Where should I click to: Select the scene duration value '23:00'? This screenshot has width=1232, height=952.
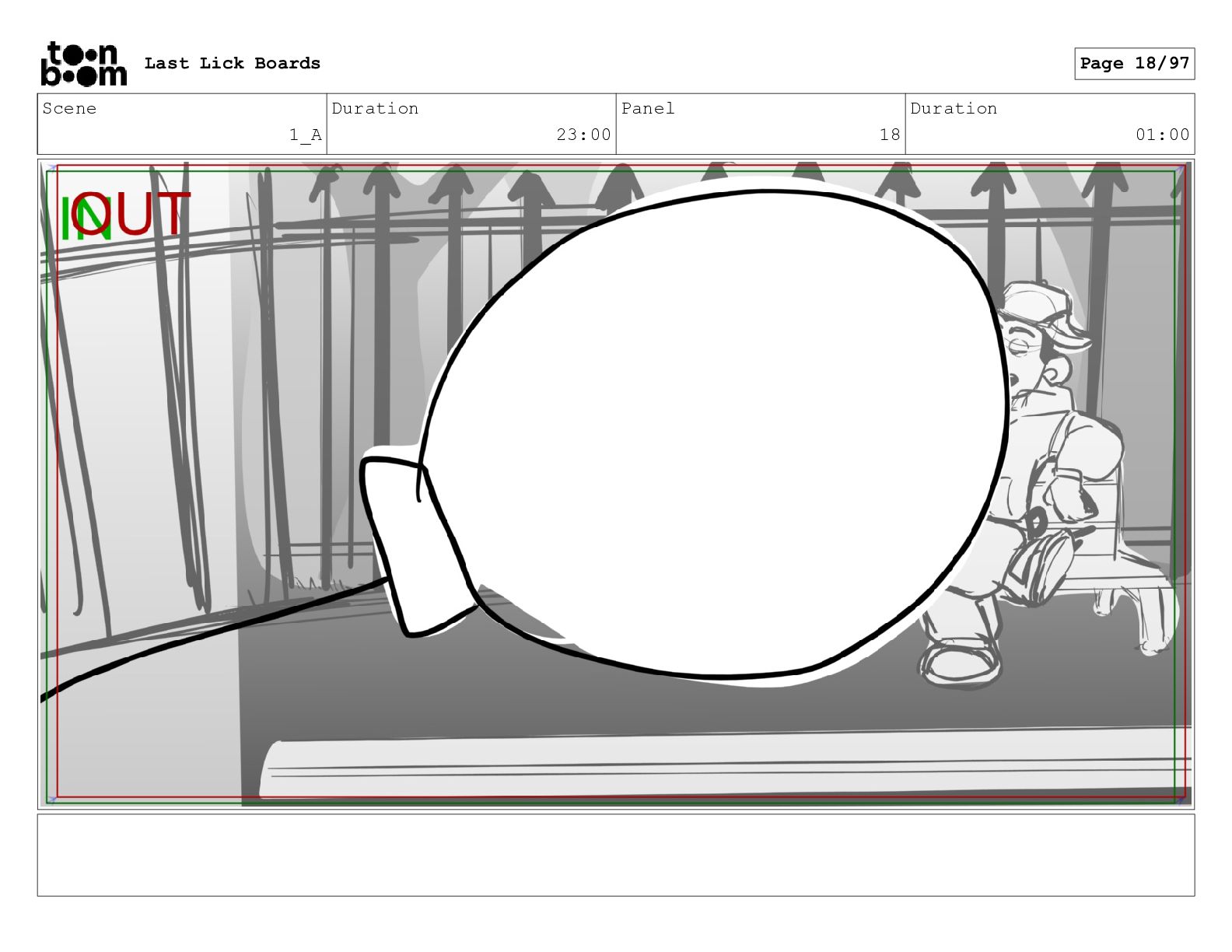(583, 135)
